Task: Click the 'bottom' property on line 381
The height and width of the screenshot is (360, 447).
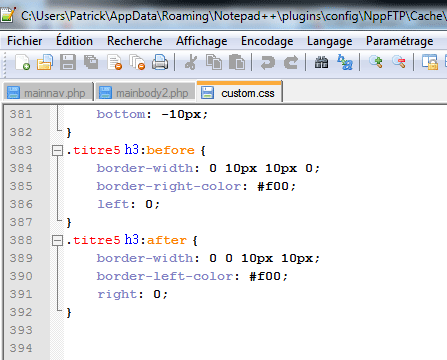Action: (121, 114)
